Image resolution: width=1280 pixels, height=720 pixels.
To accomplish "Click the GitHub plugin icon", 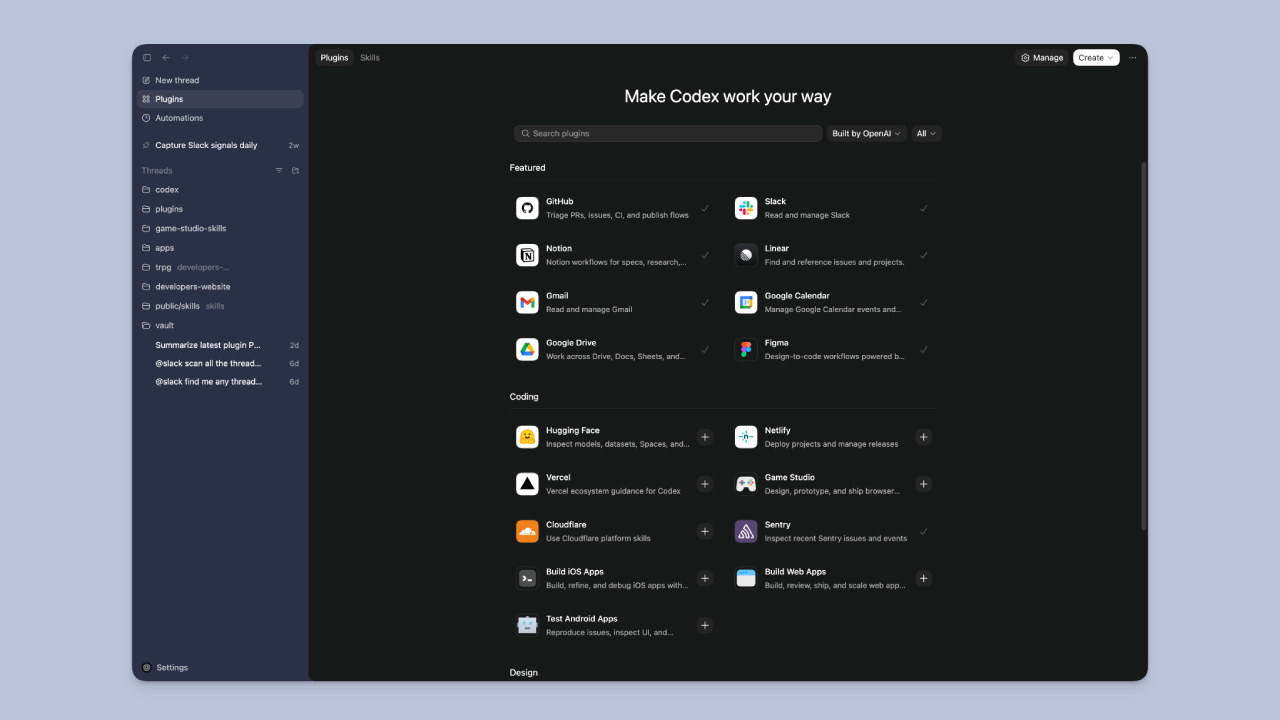I will pos(527,208).
